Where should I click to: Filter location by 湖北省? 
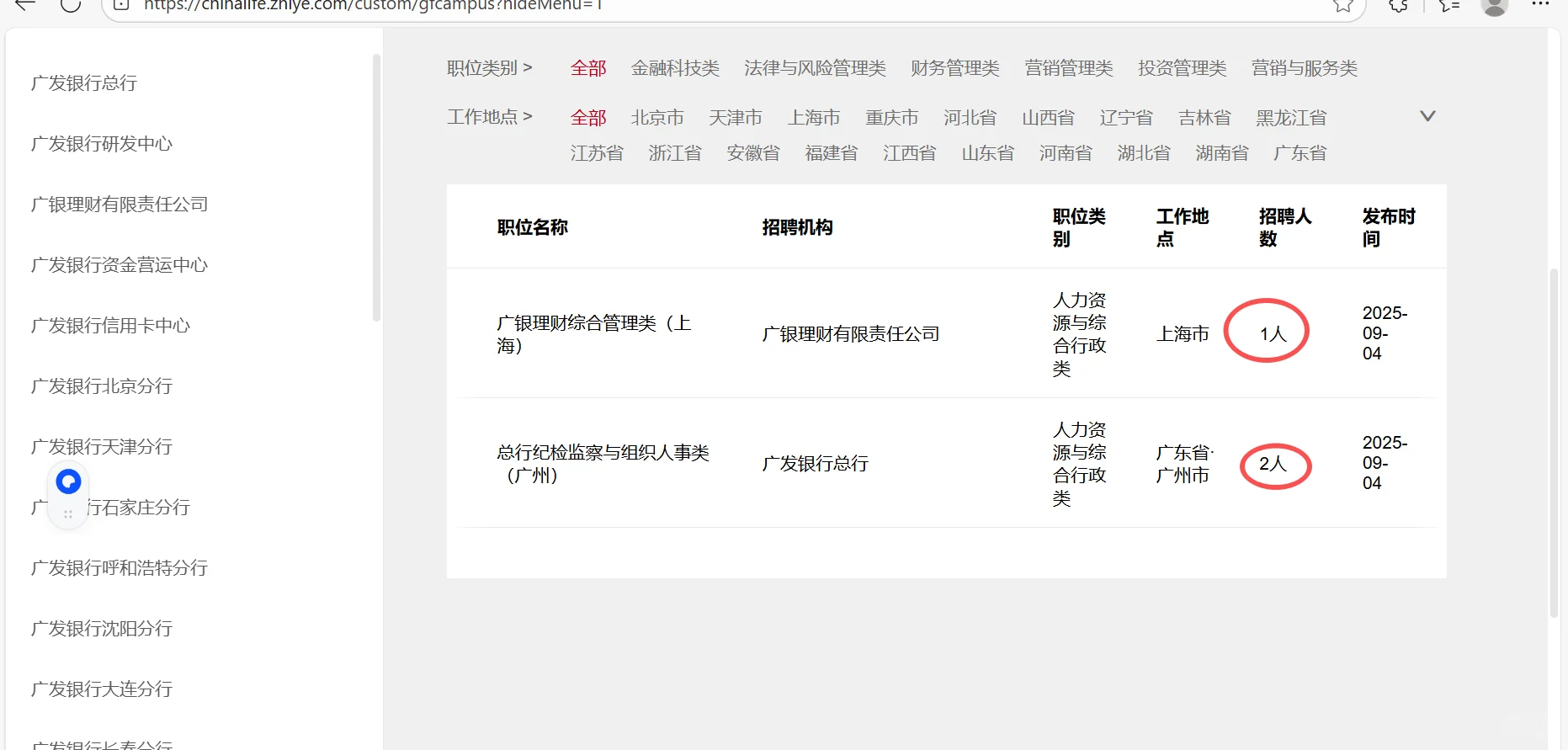click(1144, 153)
